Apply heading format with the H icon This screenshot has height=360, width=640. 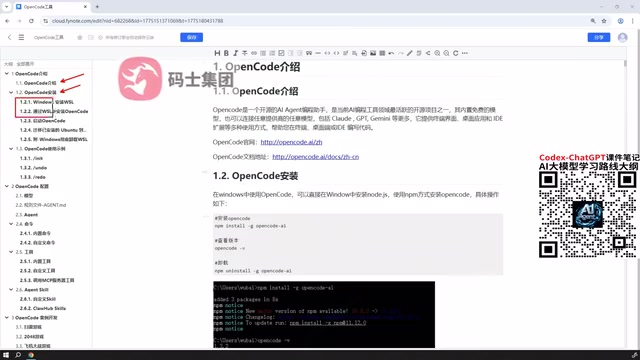[x=217, y=53]
